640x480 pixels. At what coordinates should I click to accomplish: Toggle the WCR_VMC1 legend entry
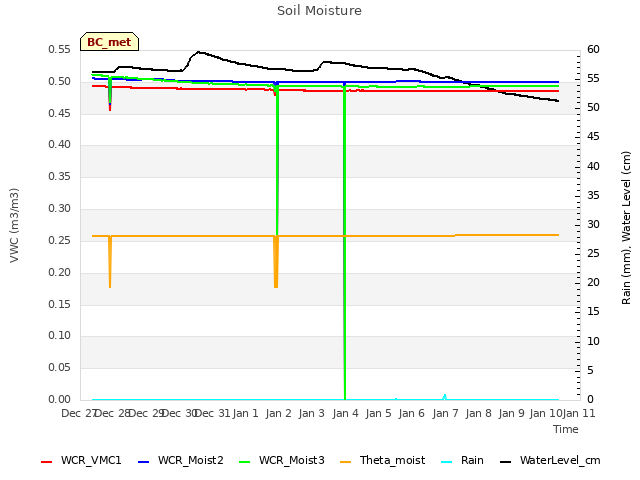[x=81, y=461]
